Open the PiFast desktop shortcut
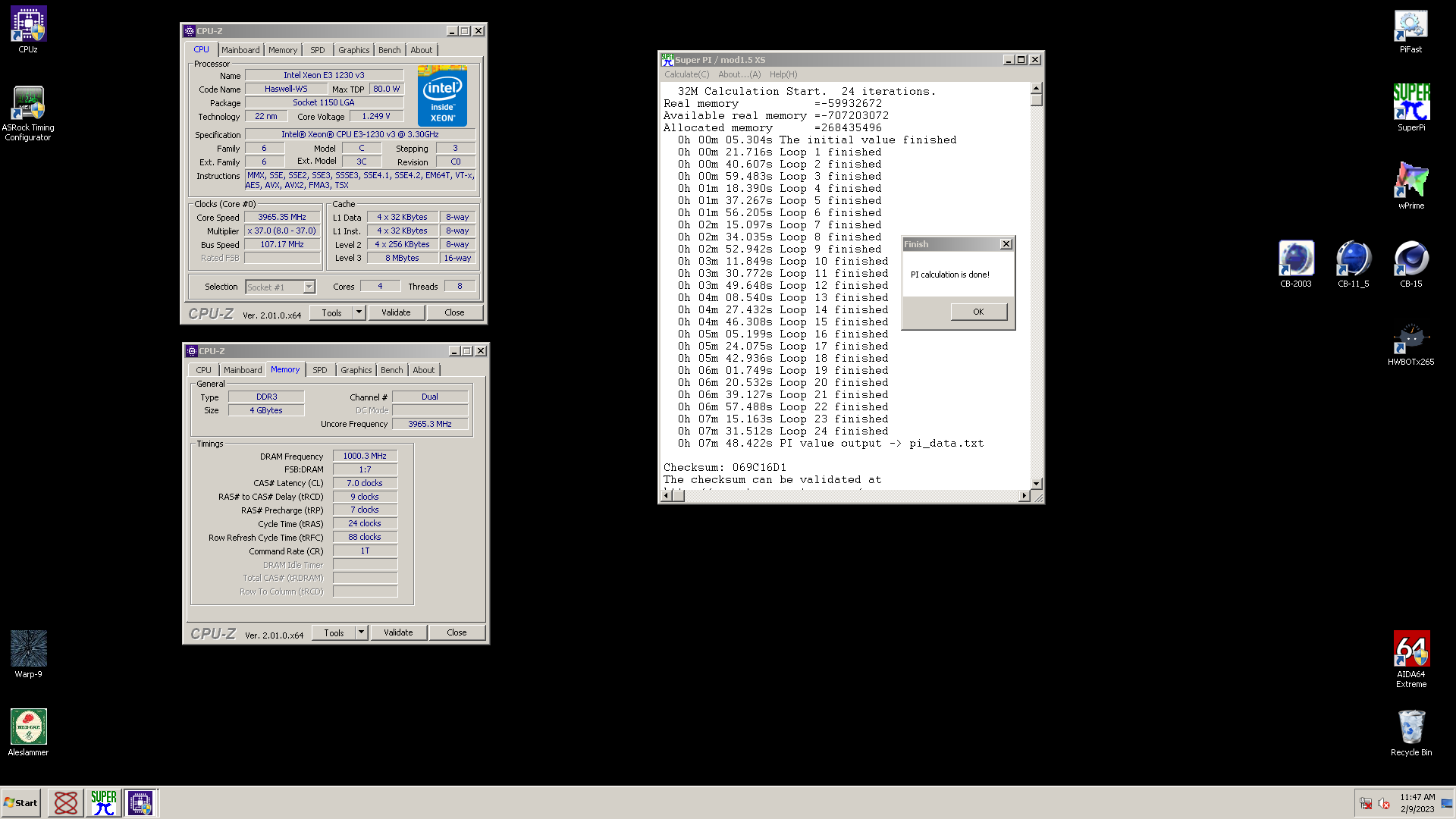The width and height of the screenshot is (1456, 819). coord(1410,30)
